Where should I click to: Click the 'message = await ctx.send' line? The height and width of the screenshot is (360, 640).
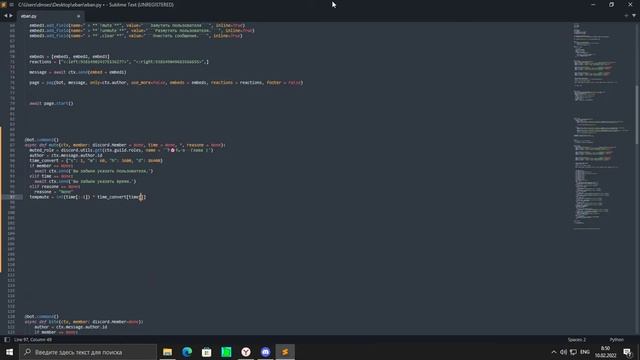(78, 72)
